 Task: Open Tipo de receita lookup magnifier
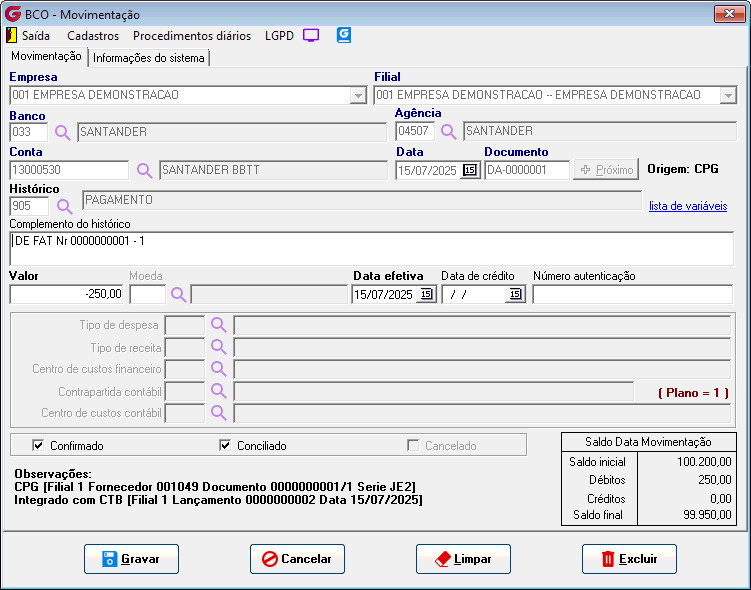point(218,347)
